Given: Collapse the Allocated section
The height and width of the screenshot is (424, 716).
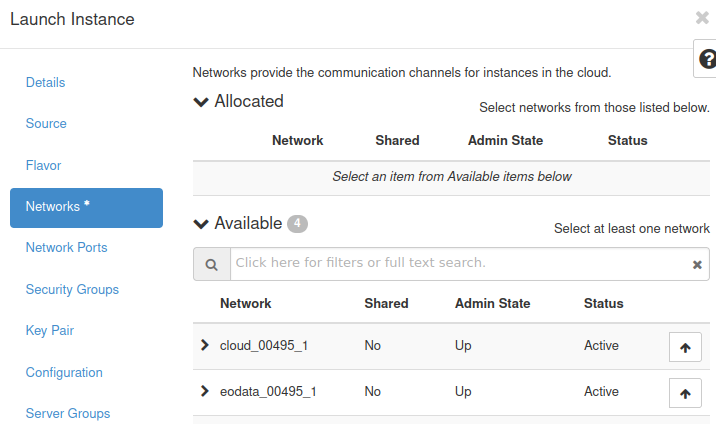Looking at the screenshot, I should (201, 102).
